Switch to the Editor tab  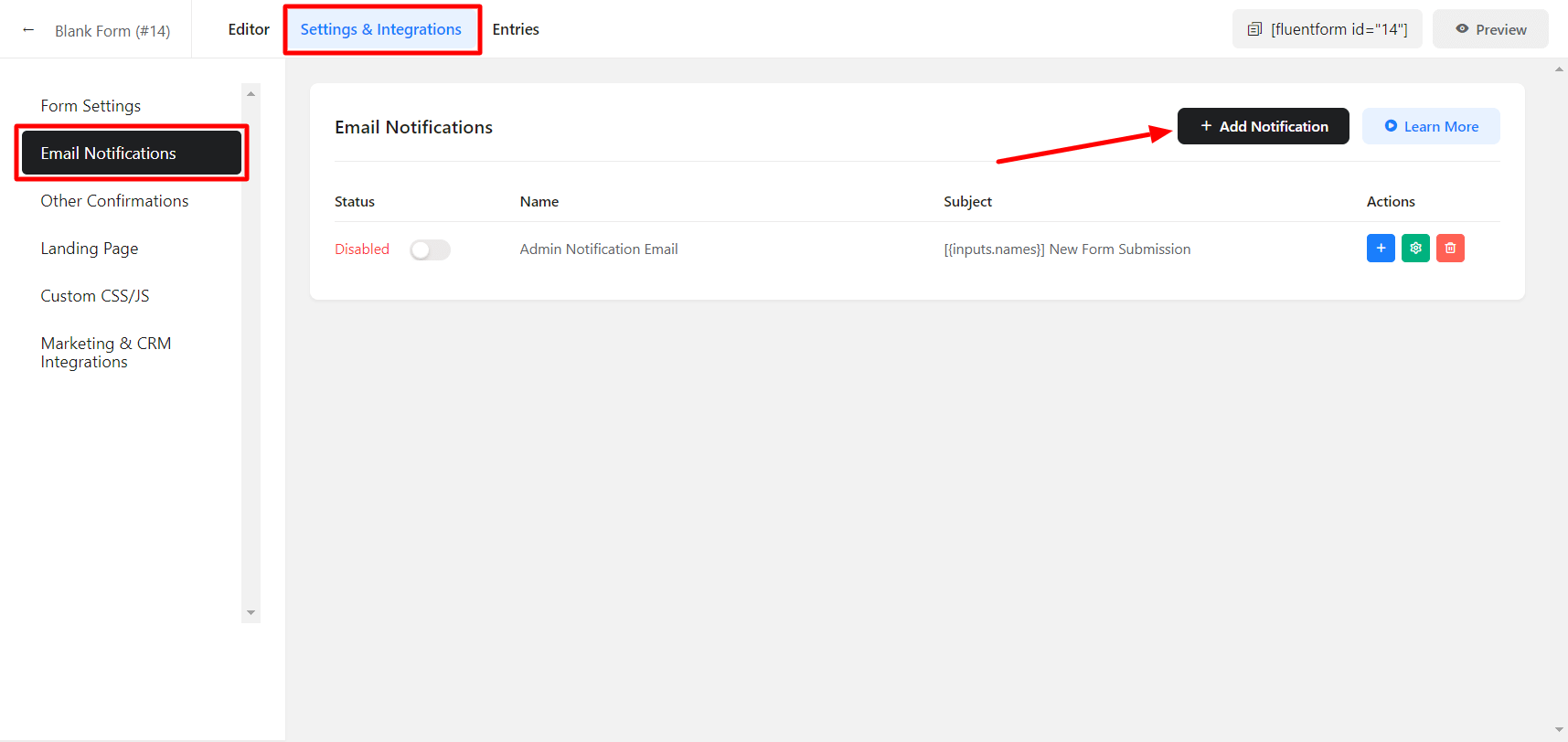pos(249,29)
